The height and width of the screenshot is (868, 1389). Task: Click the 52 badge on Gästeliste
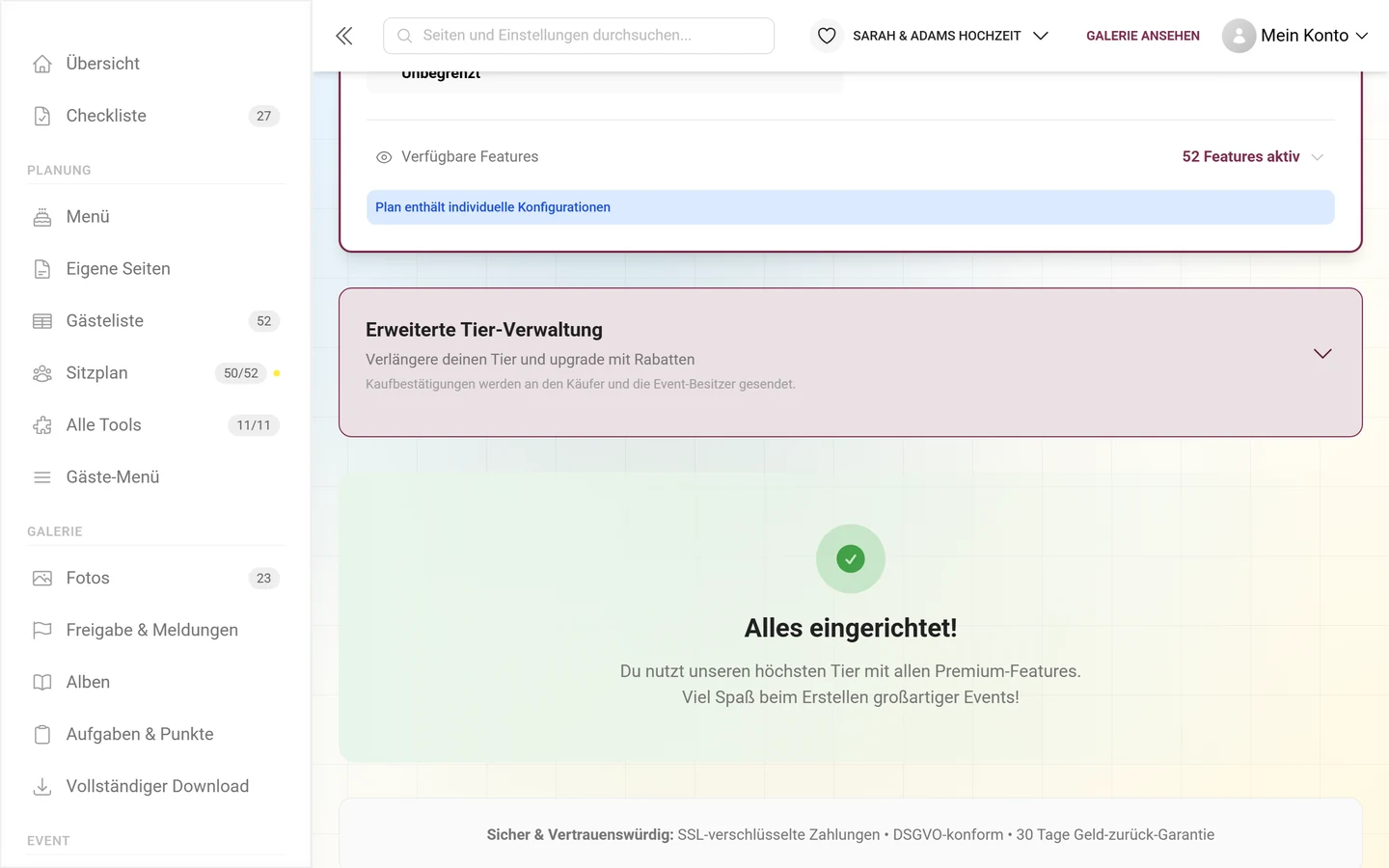[264, 321]
